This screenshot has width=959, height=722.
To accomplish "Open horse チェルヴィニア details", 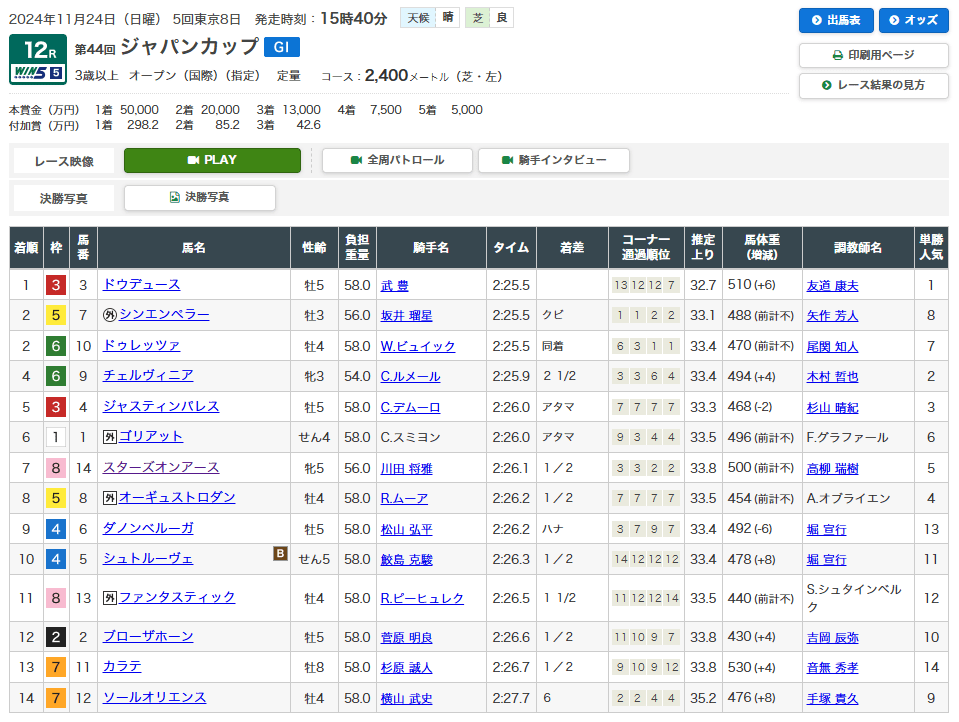I will 147,376.
